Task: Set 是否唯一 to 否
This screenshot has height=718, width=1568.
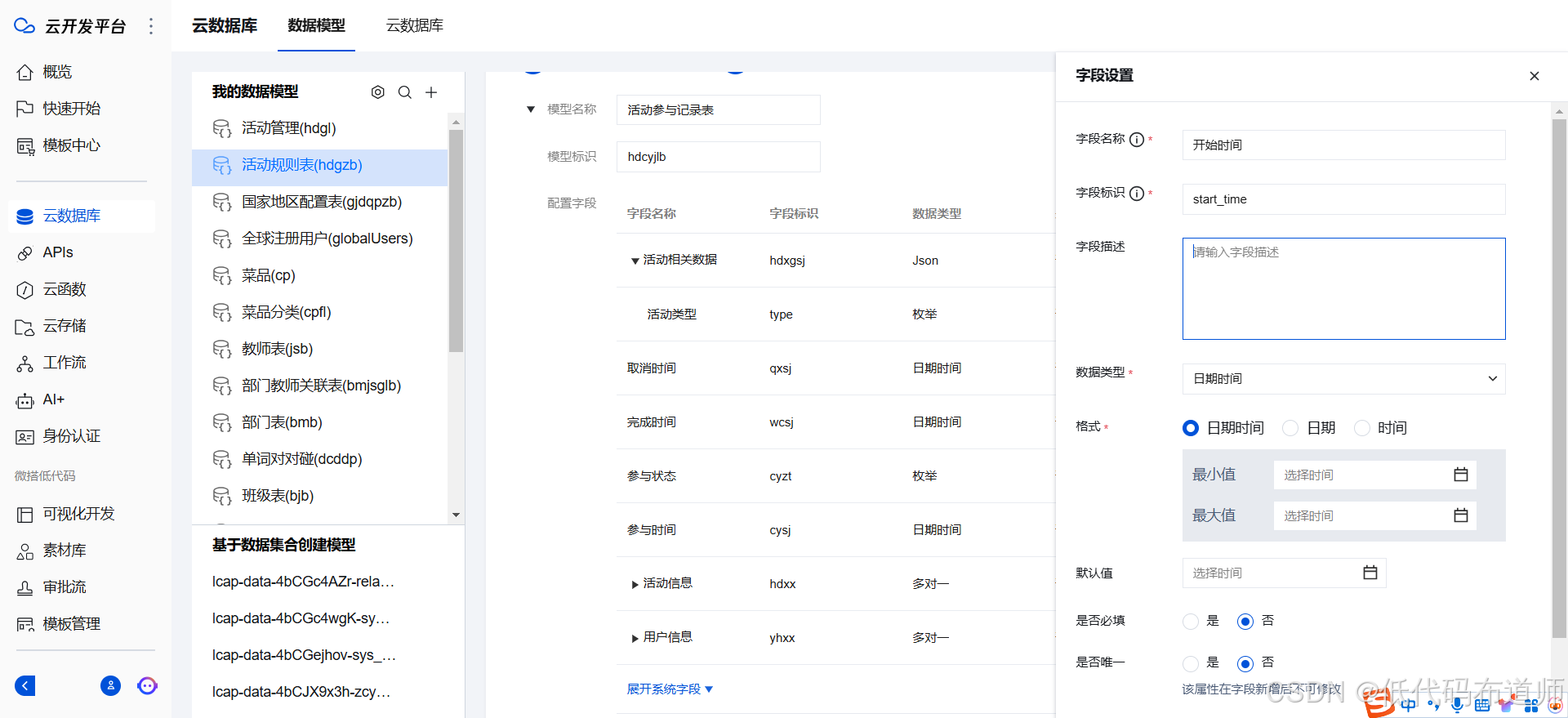Action: 1245,663
